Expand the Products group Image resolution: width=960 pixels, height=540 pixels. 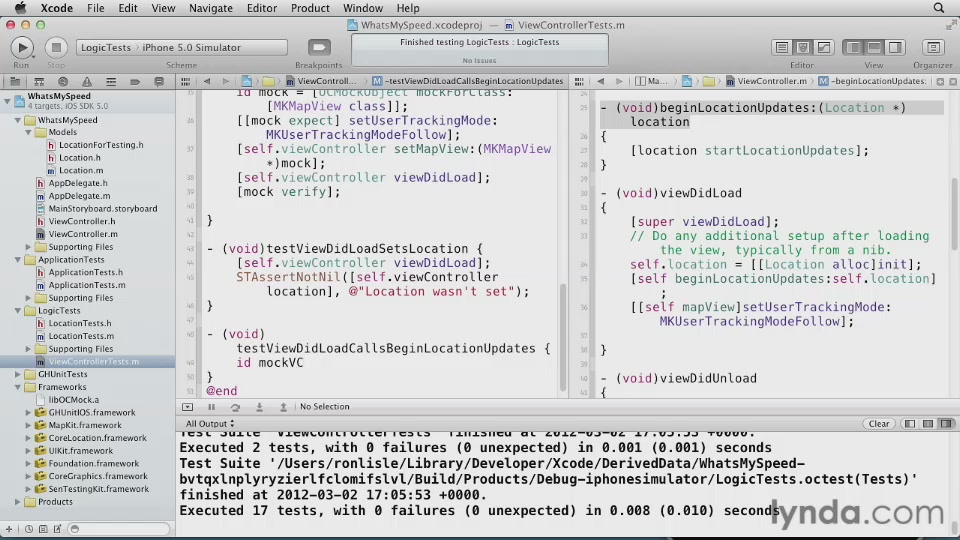18,501
